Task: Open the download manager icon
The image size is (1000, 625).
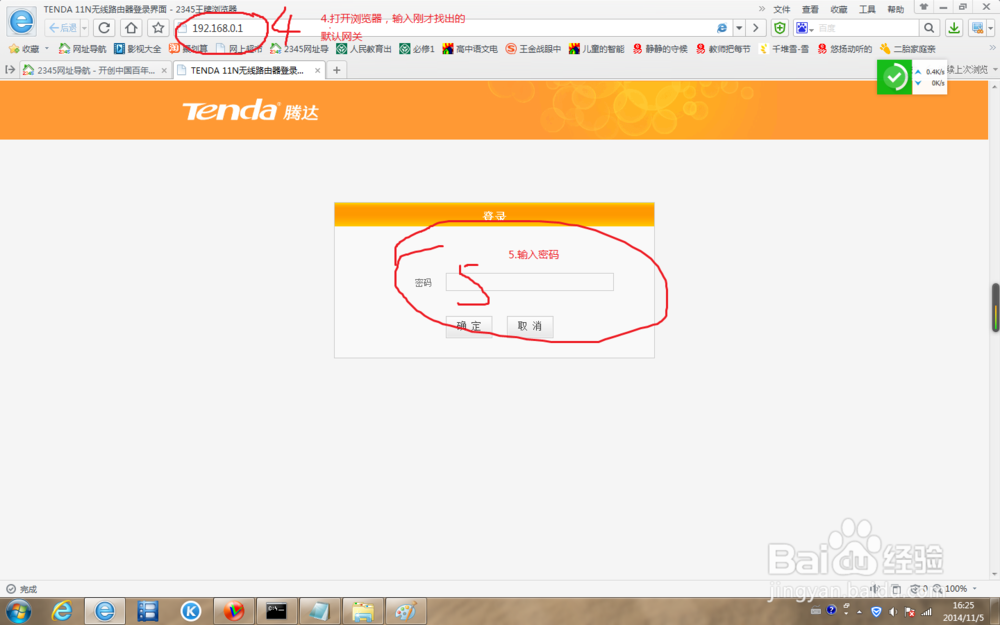Action: point(954,28)
